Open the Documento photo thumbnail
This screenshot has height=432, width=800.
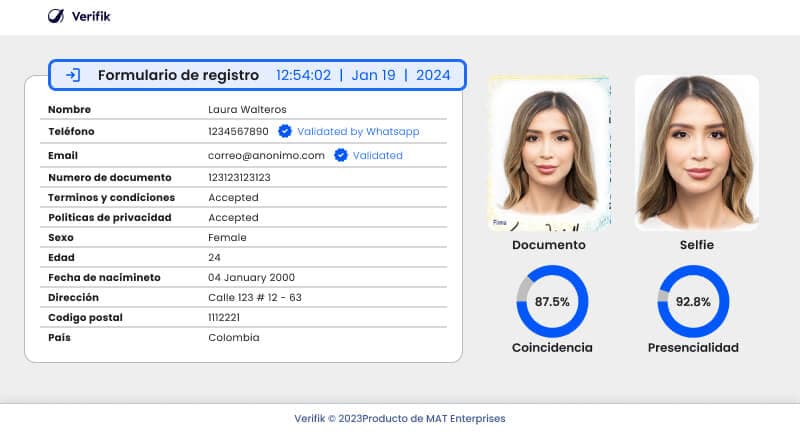click(549, 153)
